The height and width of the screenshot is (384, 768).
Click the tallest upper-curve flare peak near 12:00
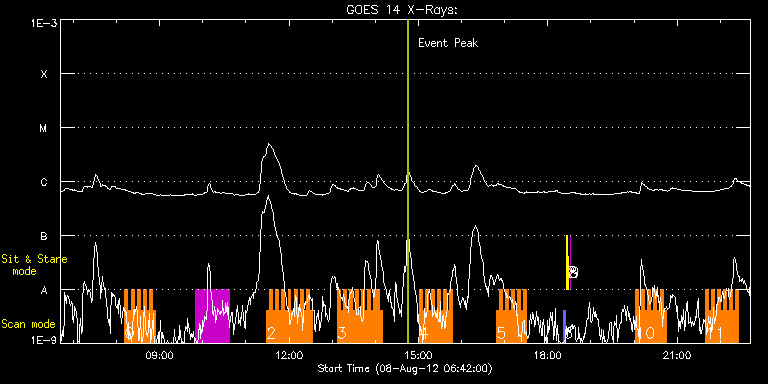(x=268, y=144)
